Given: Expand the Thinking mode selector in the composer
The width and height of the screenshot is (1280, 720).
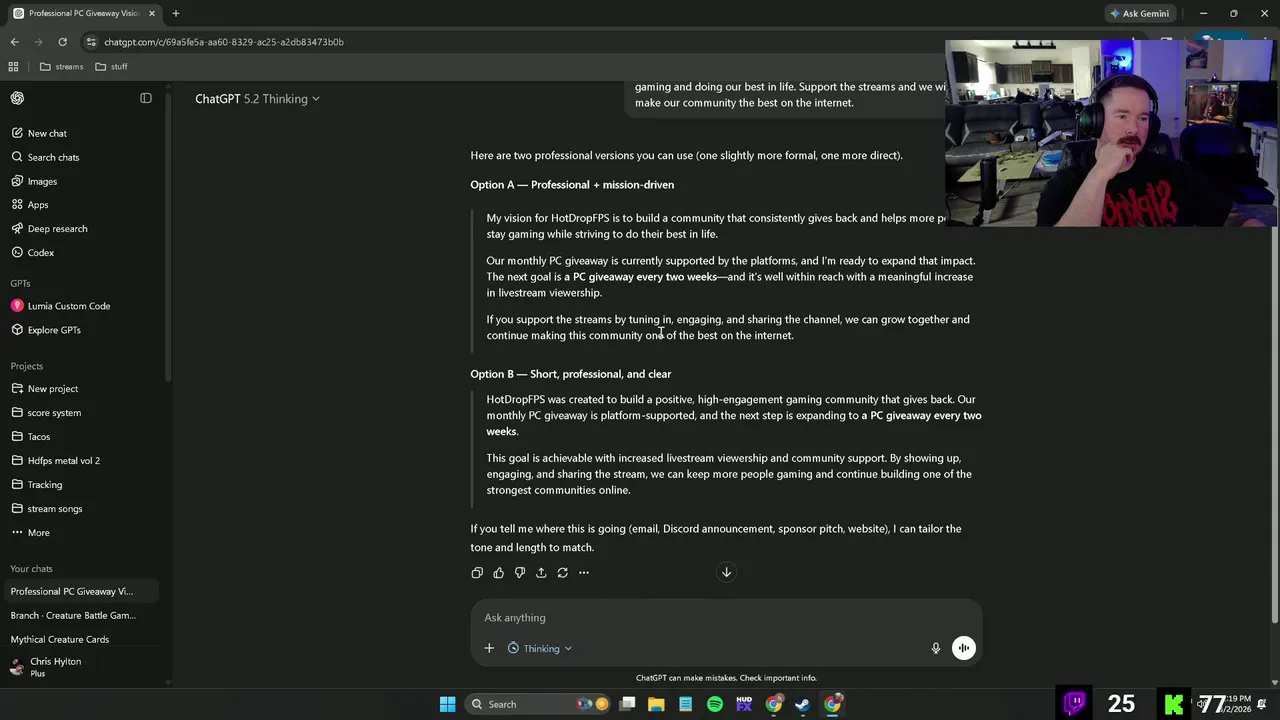Looking at the screenshot, I should (540, 648).
